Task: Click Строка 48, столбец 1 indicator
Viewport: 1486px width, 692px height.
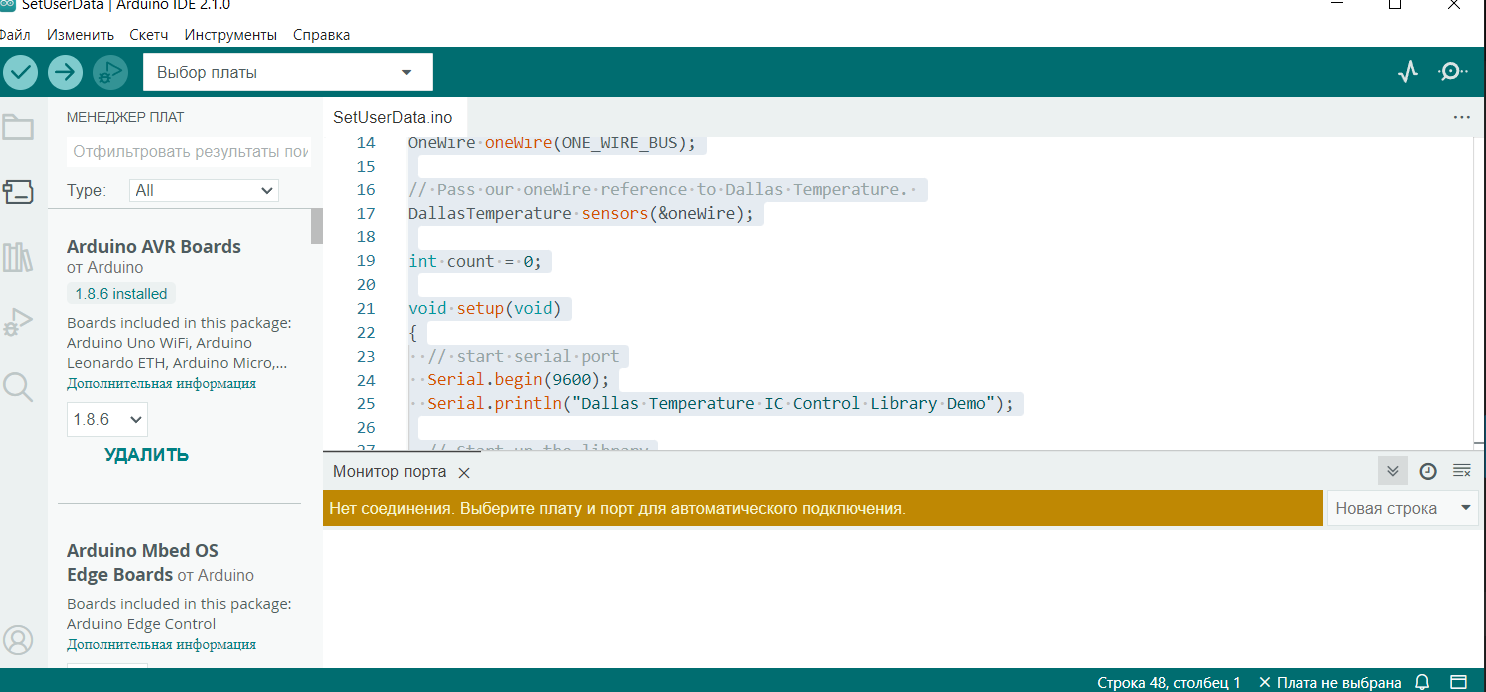Action: click(1168, 682)
